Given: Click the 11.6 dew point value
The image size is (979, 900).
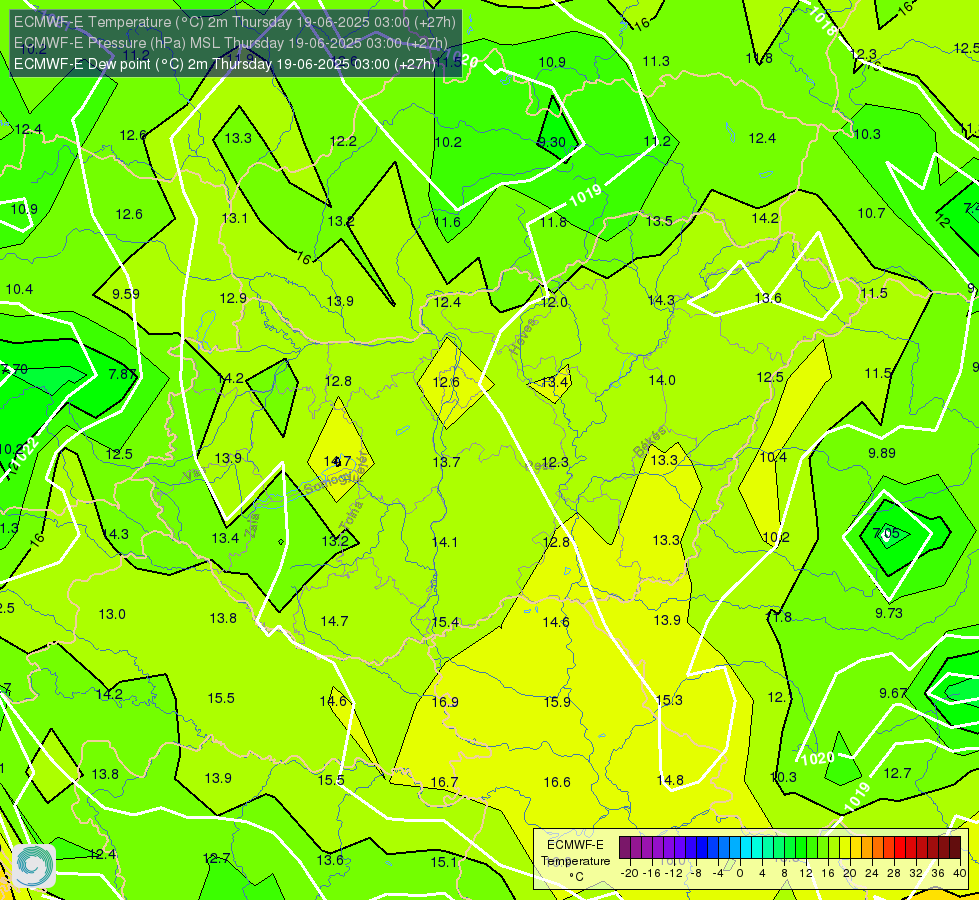Looking at the screenshot, I should point(448,222).
